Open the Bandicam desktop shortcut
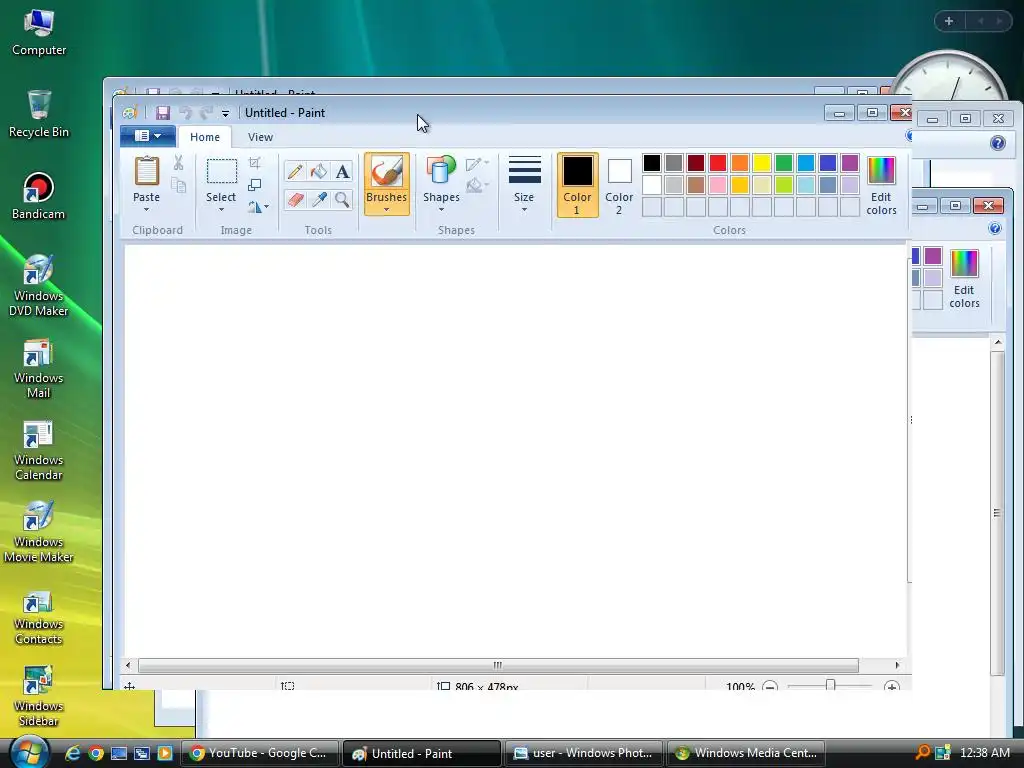The width and height of the screenshot is (1024, 768). coord(39,196)
